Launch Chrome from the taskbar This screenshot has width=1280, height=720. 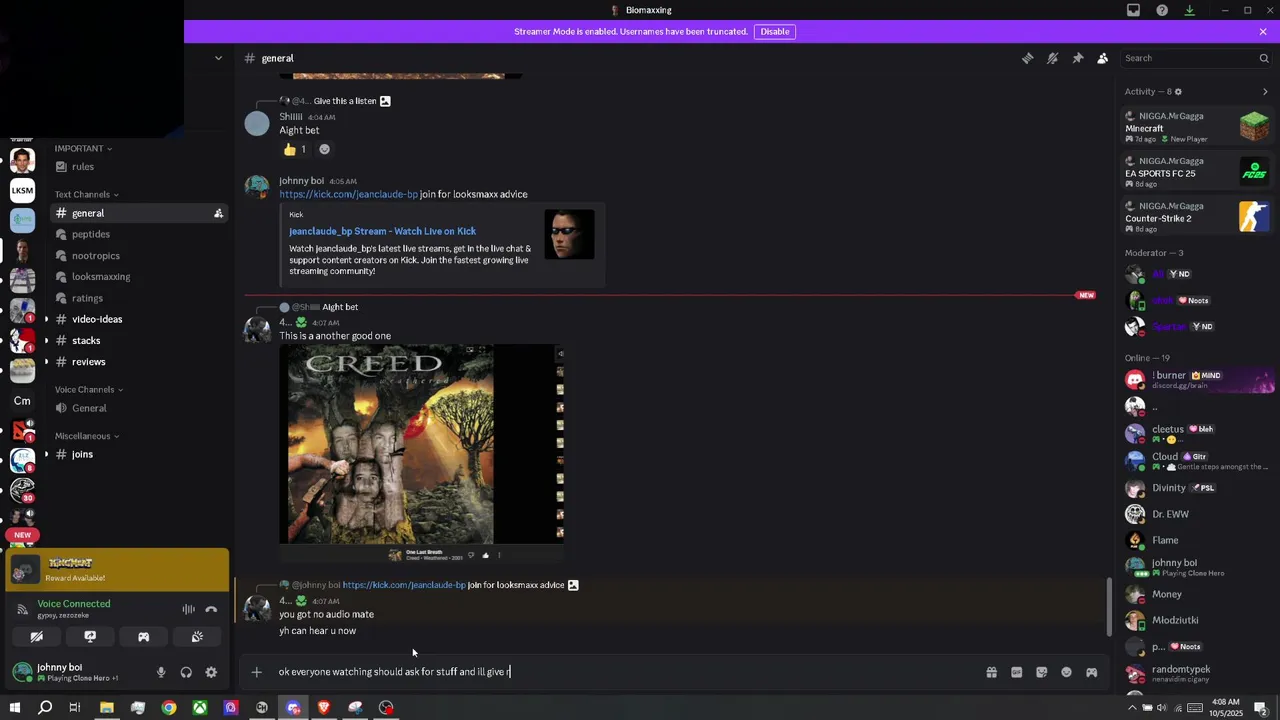tap(169, 708)
